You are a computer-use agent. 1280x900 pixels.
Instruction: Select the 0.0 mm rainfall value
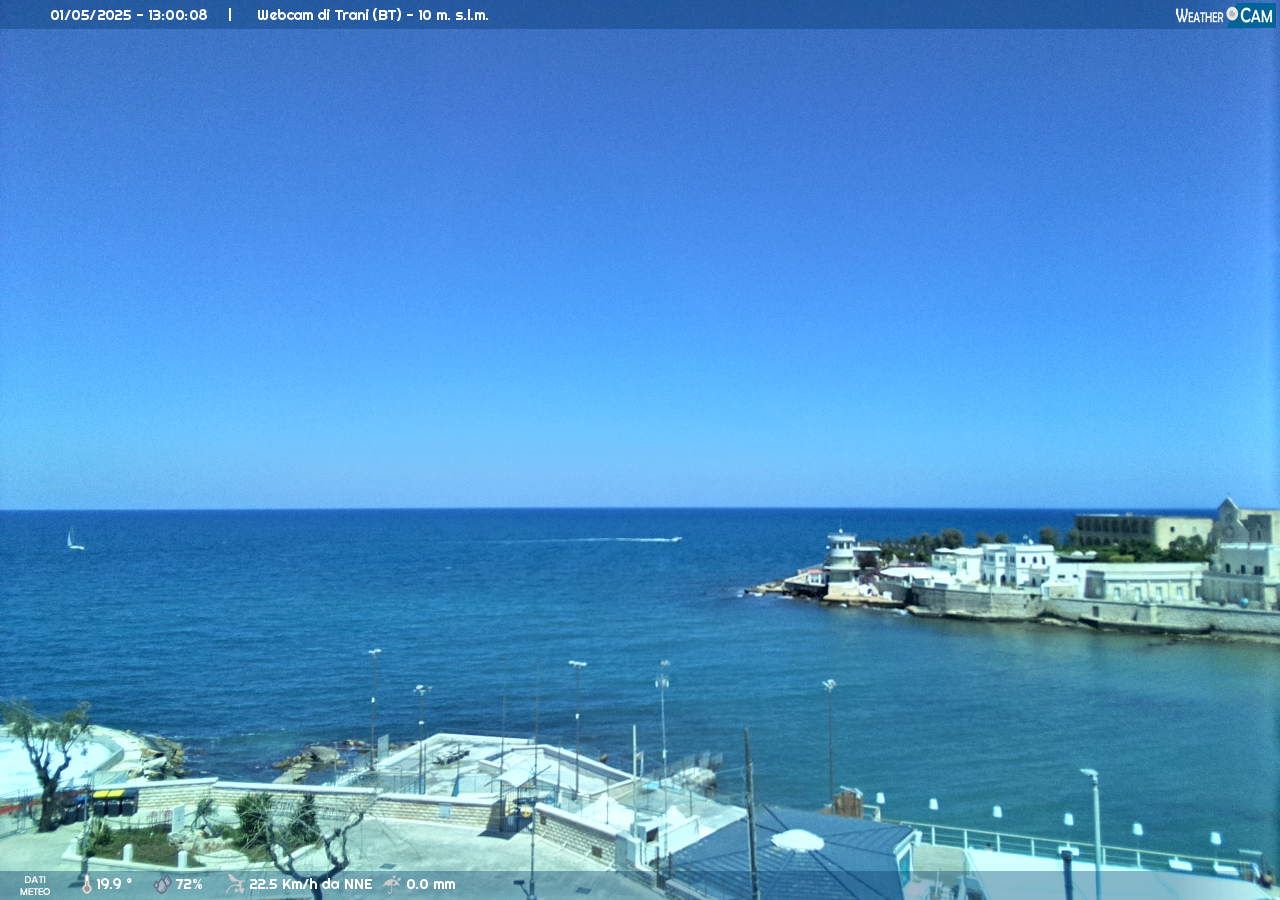pos(431,884)
